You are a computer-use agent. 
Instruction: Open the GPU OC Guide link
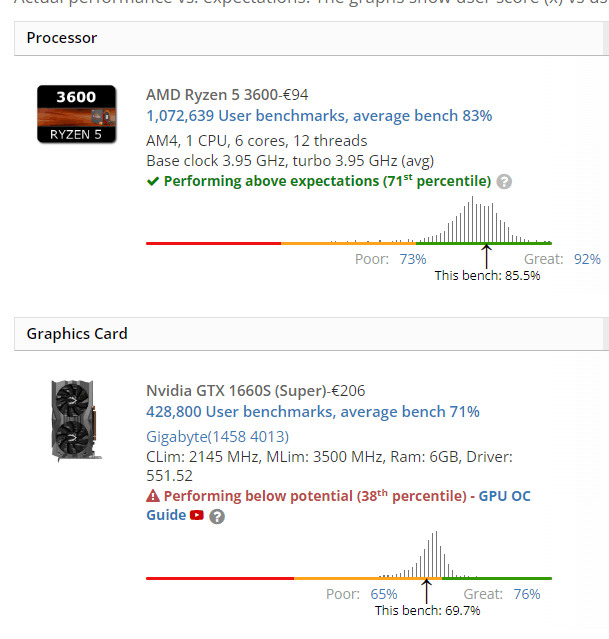tap(504, 496)
